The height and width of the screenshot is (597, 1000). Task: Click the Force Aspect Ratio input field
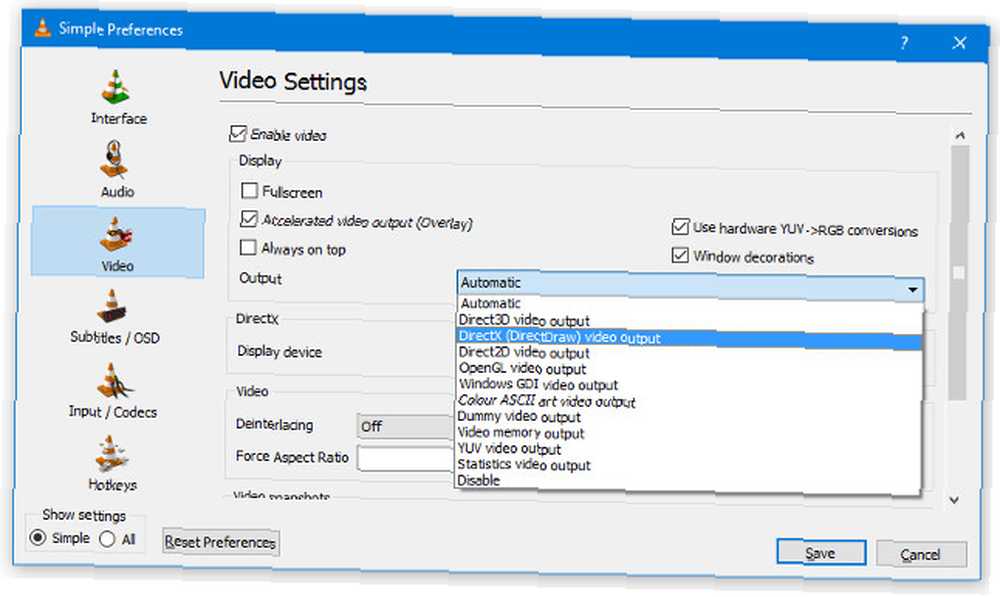pyautogui.click(x=406, y=458)
